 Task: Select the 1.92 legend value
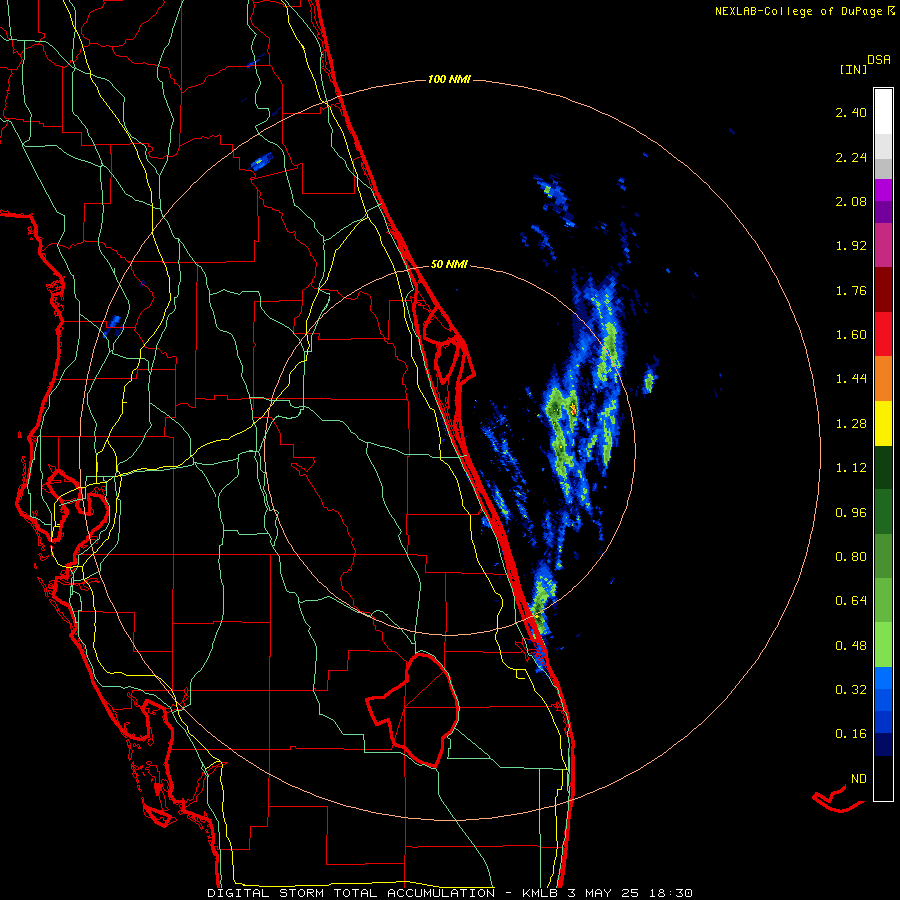coord(851,246)
